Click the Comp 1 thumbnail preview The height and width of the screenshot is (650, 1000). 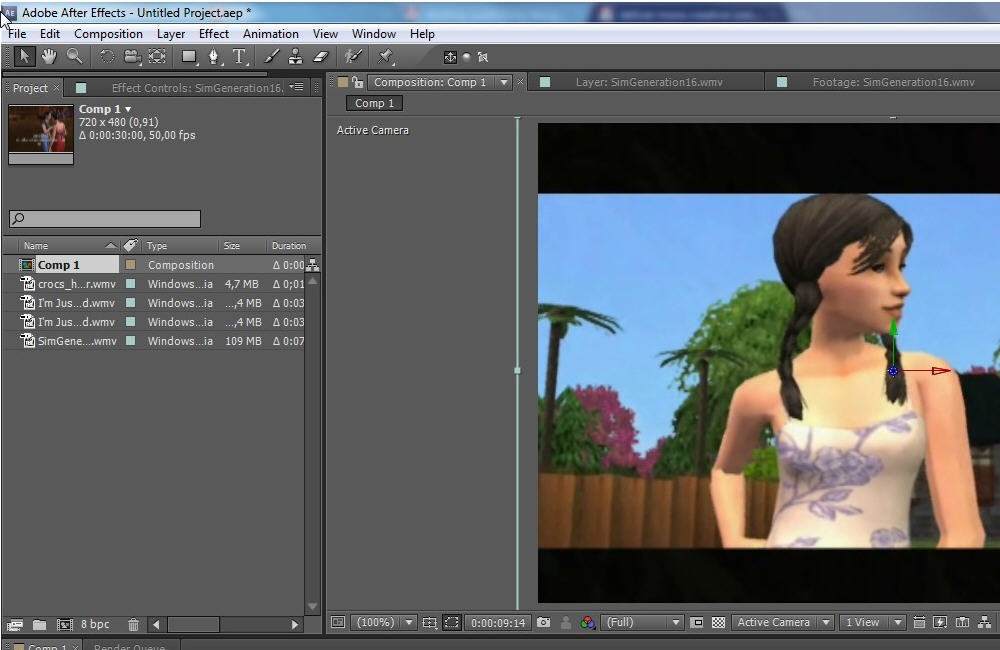tap(40, 131)
